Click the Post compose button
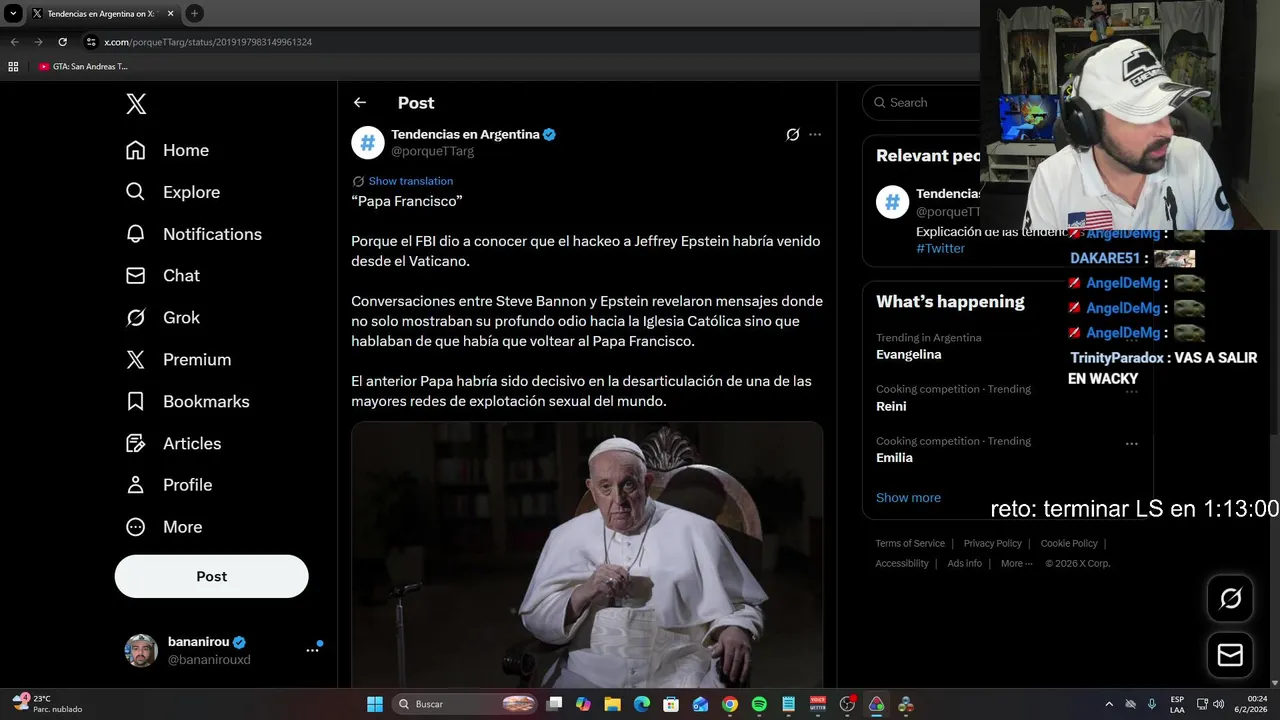The height and width of the screenshot is (720, 1280). [211, 576]
